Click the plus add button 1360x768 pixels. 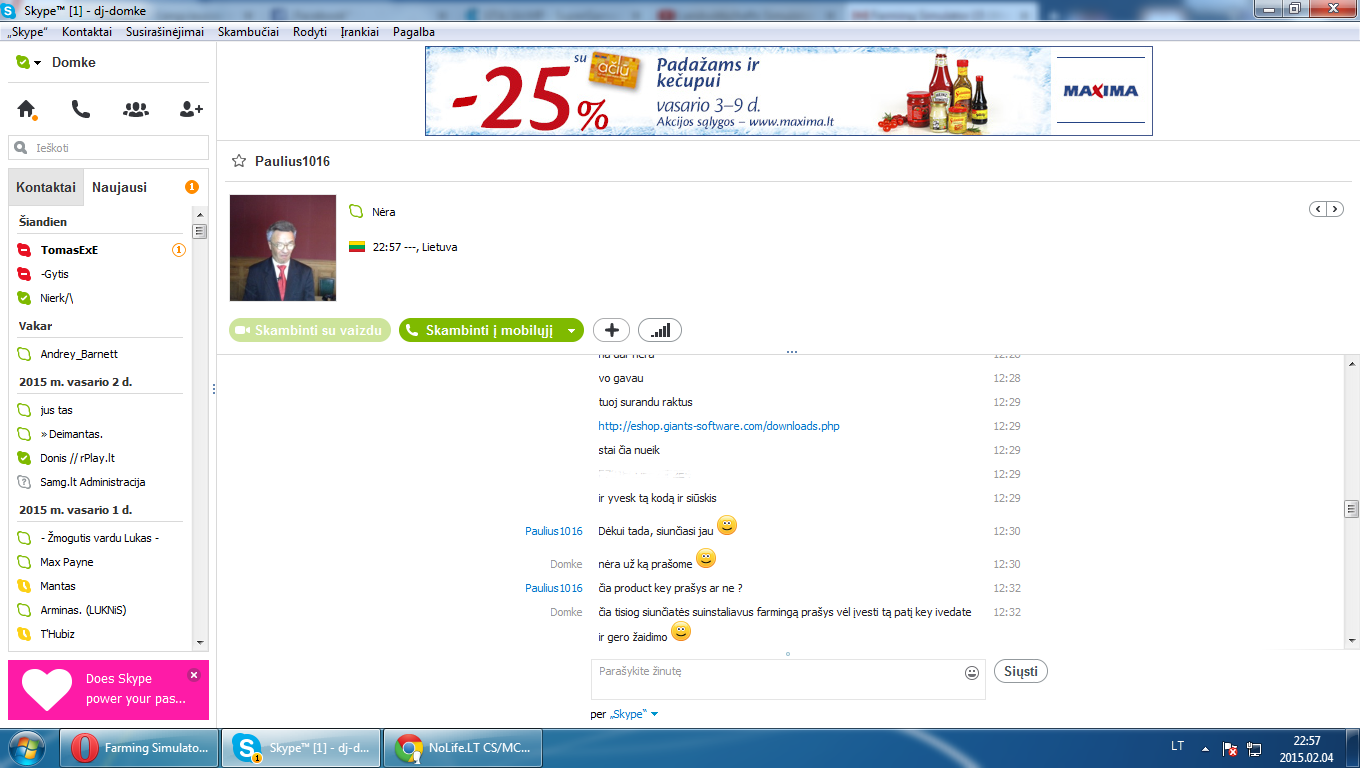click(611, 330)
